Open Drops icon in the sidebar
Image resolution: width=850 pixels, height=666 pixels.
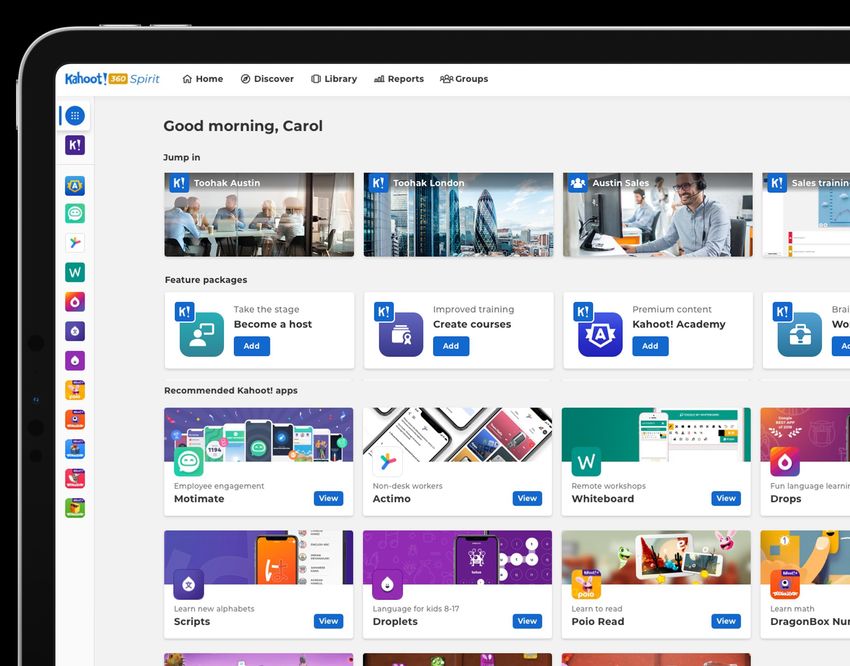(75, 302)
